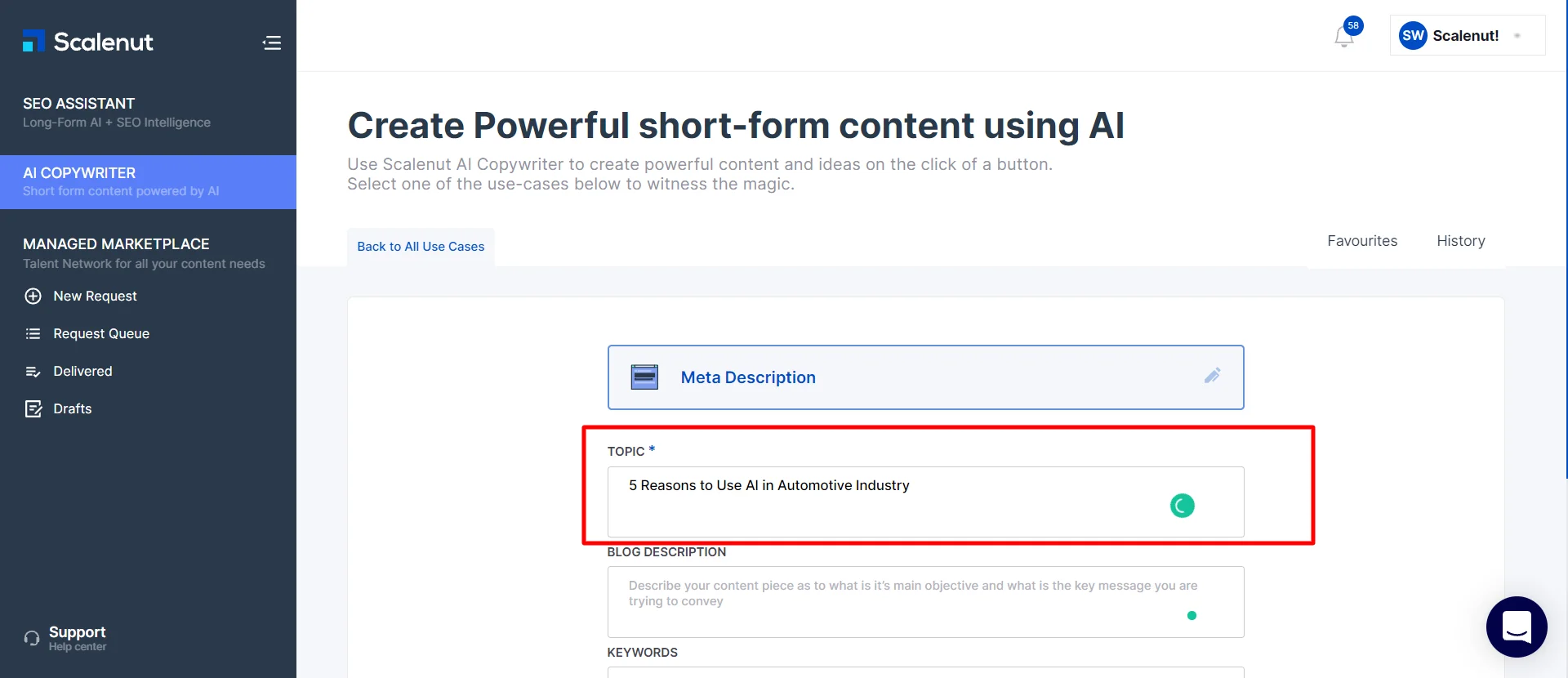
Task: Click the pencil edit icon on Meta Description
Action: click(1212, 376)
